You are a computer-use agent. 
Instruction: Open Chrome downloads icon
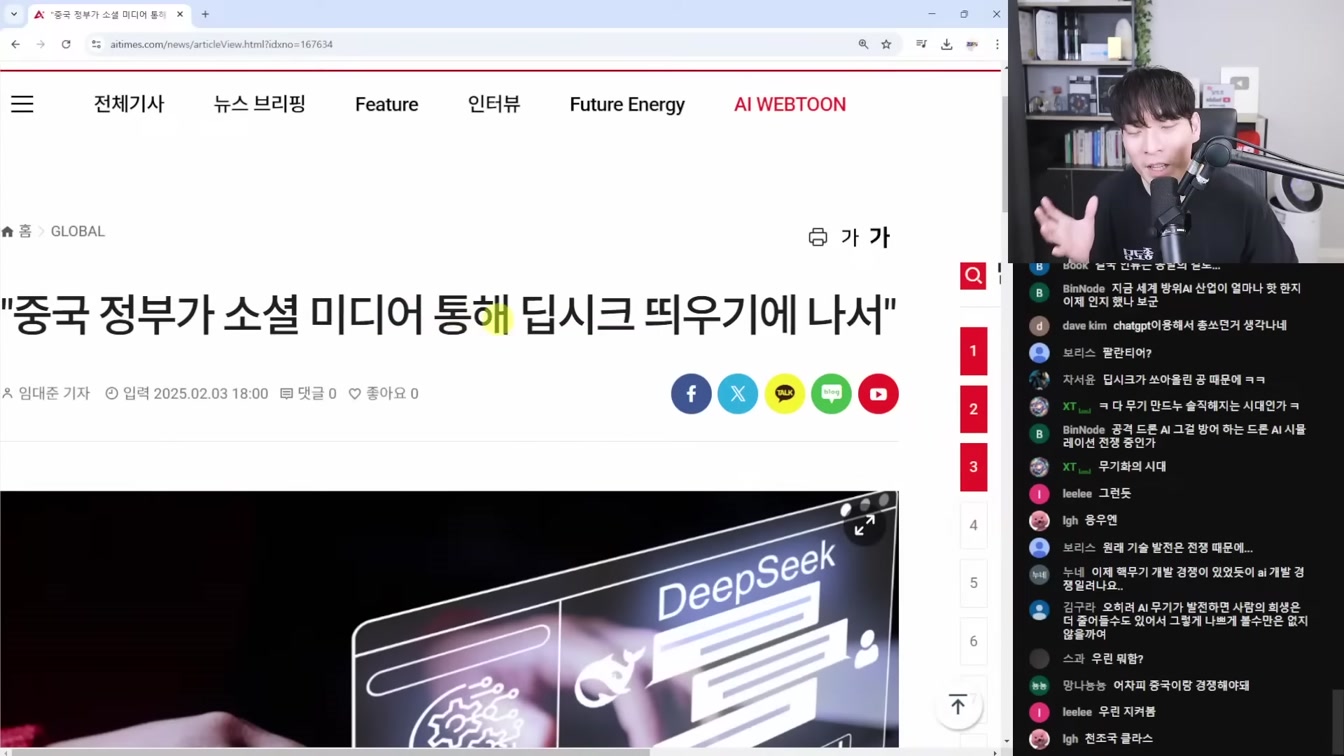tap(946, 44)
